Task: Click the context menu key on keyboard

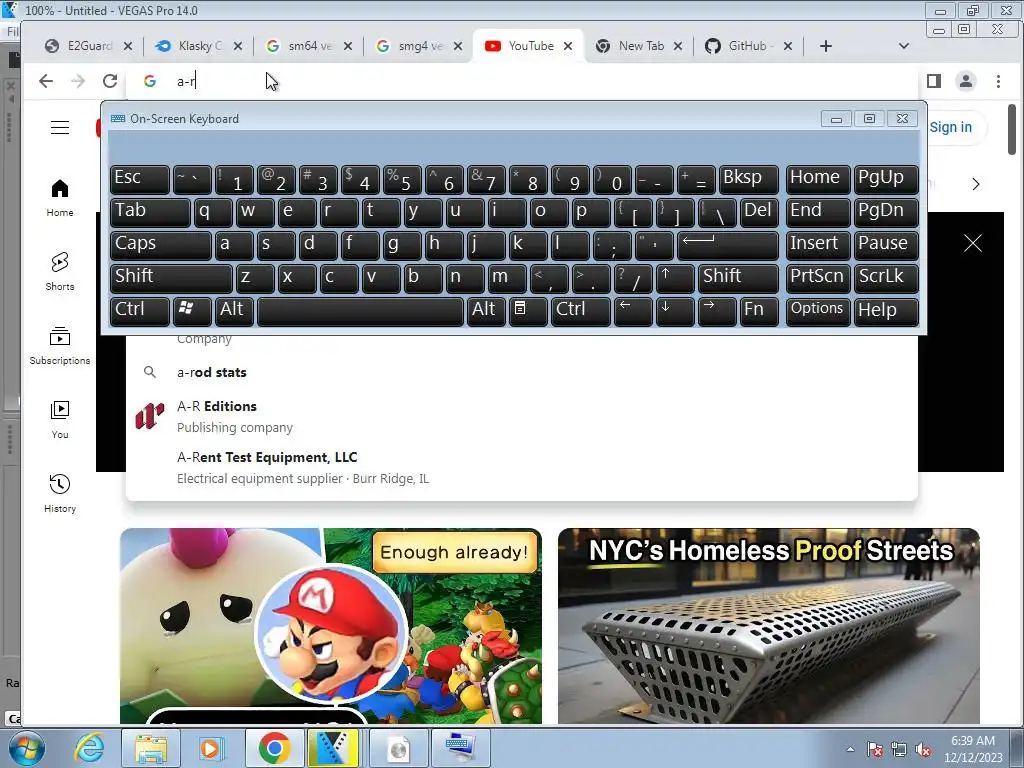Action: click(x=528, y=311)
